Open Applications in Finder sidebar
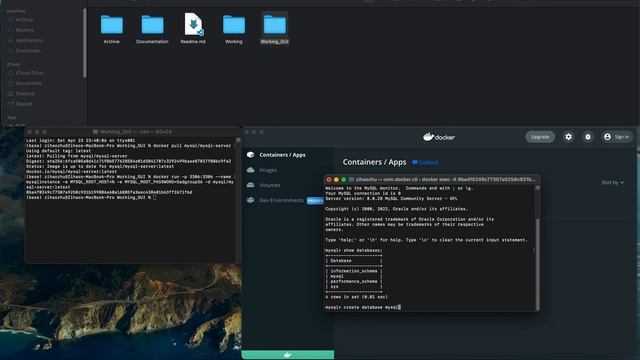This screenshot has height=360, width=640. click(x=29, y=40)
